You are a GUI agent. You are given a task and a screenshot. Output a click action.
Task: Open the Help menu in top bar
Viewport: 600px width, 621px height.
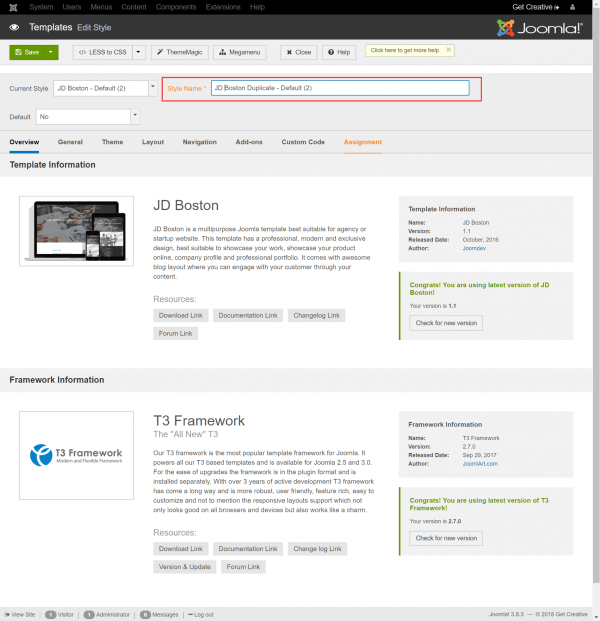click(x=257, y=7)
